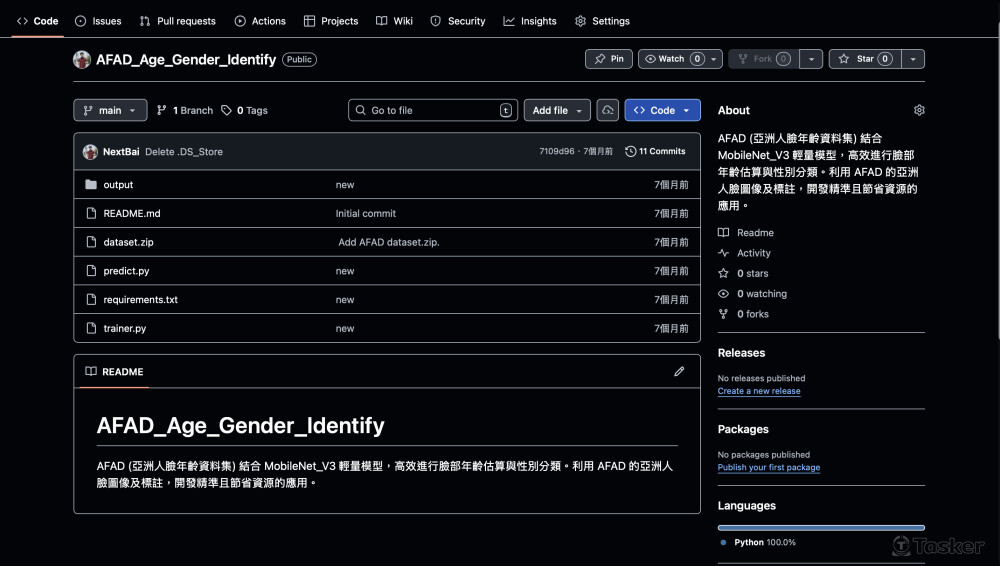Open Python 100.0% language link
The image size is (1000, 566).
tap(758, 542)
